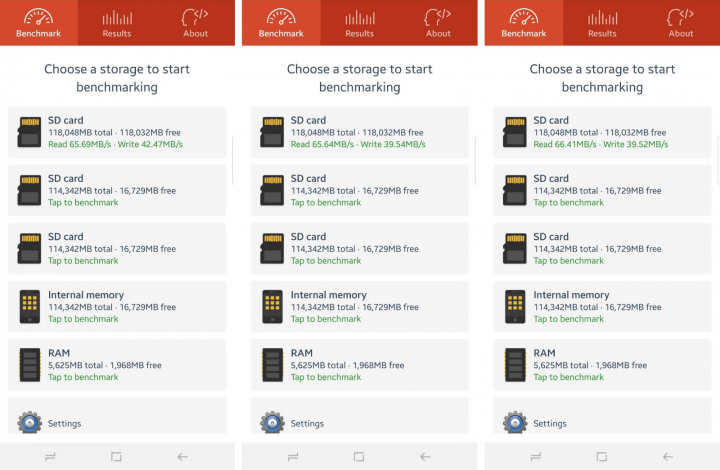Click SD card icon beside Write 39.54MB/s
Viewport: 720px width, 470px height.
(x=272, y=132)
